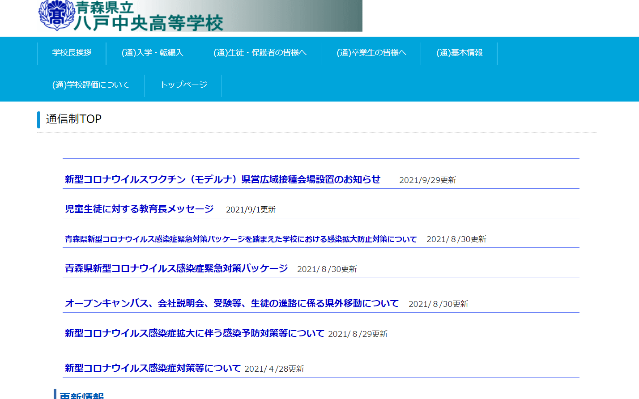Open the モデルナ vaccine 県営広域接種会場 notice
This screenshot has height=399, width=639.
click(223, 179)
